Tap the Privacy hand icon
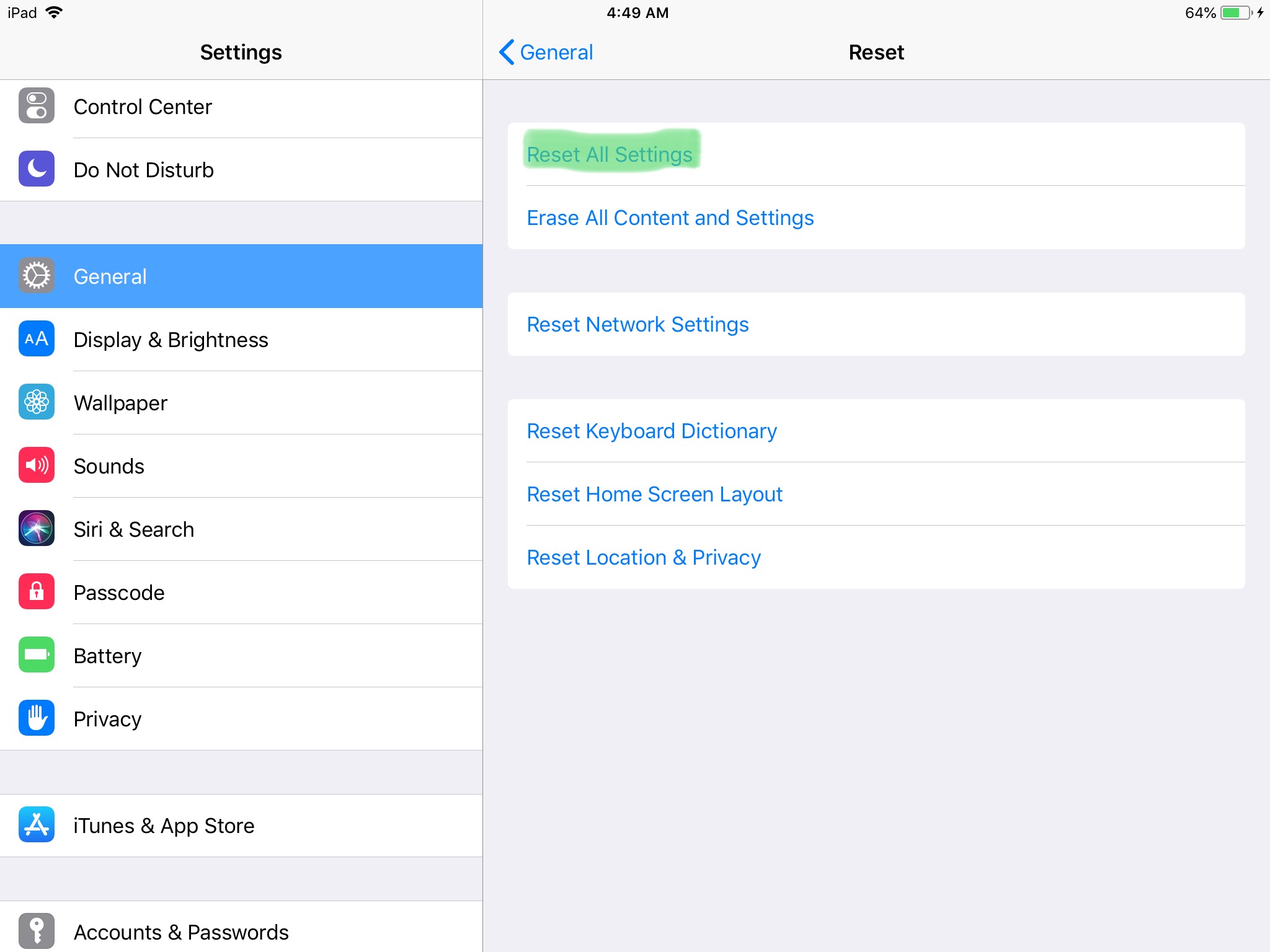This screenshot has width=1270, height=952. [x=37, y=718]
